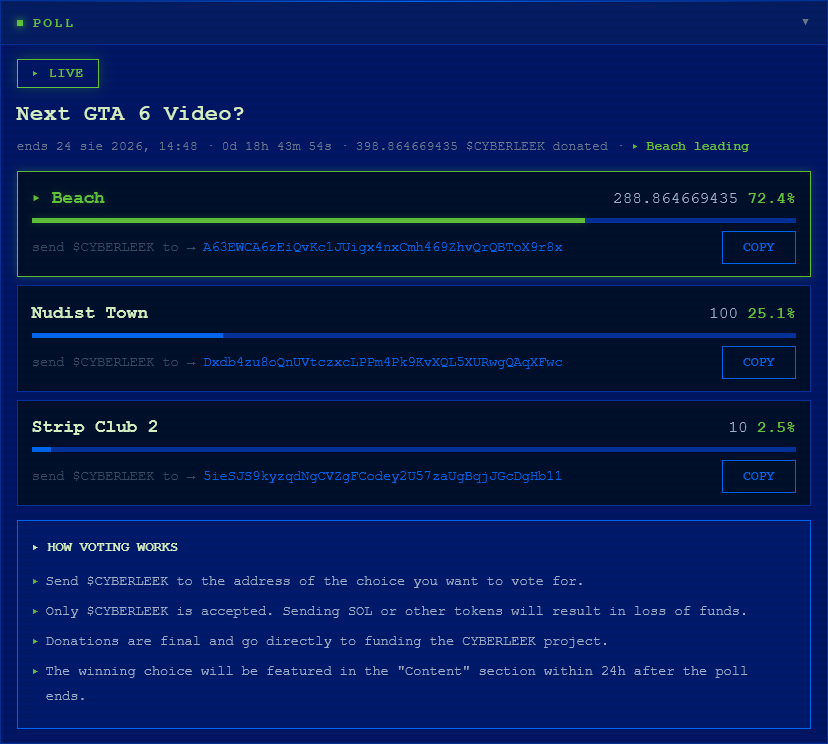
Task: Click the 25.1% Nudist Town percentage
Action: click(x=771, y=313)
